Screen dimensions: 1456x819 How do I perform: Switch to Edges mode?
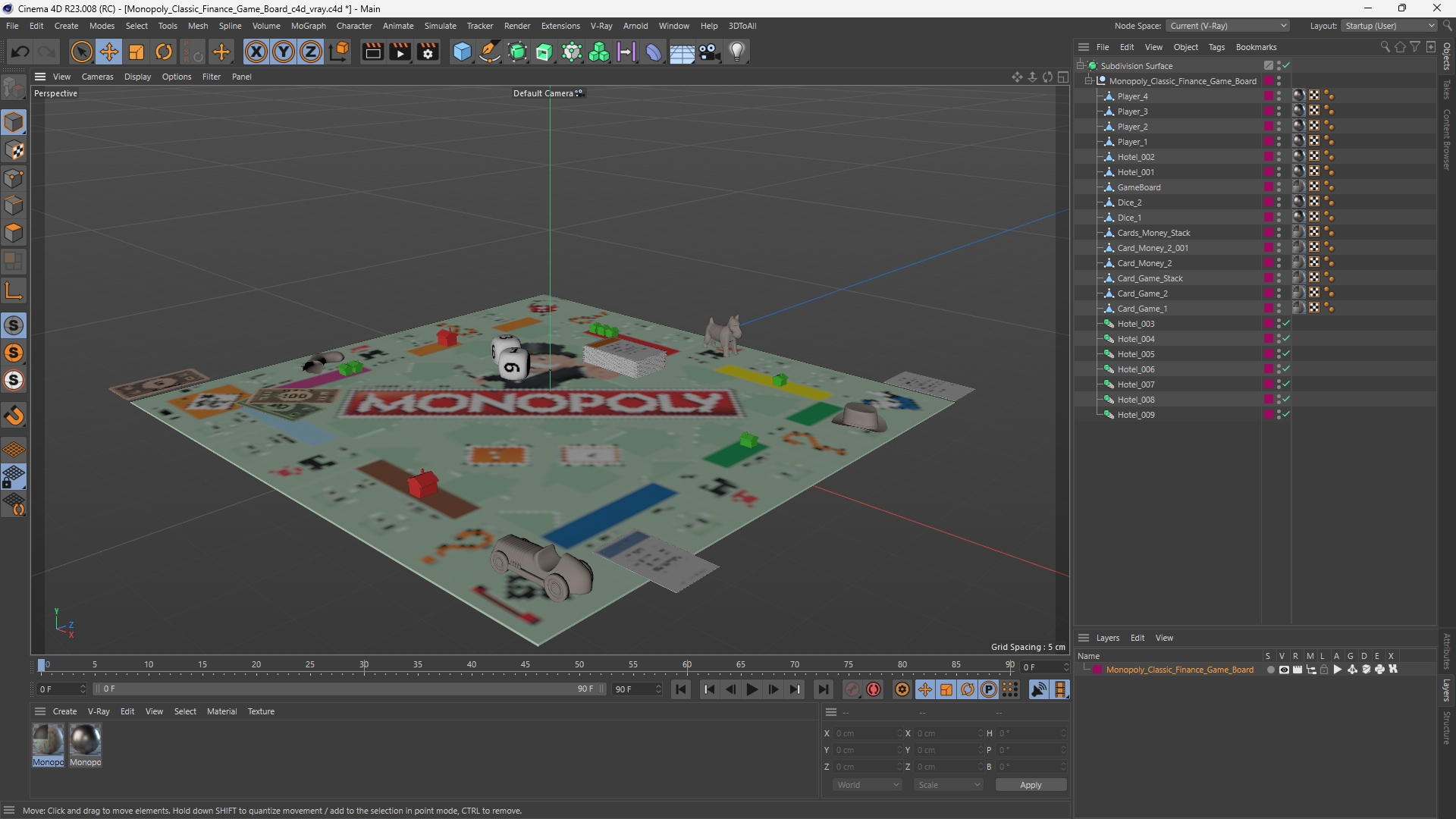14,206
